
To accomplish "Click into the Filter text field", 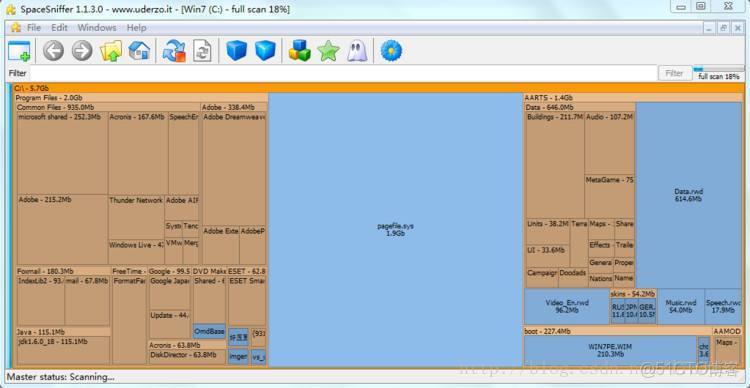I will coord(342,73).
